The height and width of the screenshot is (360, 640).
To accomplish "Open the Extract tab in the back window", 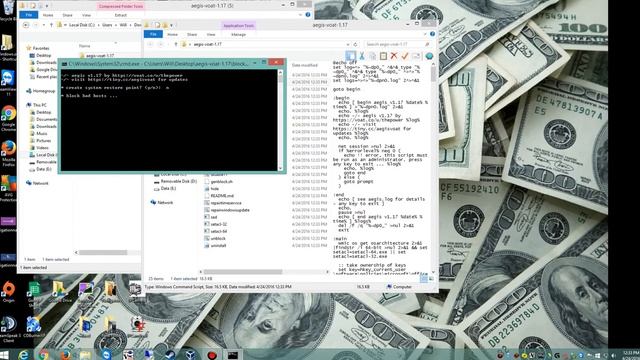I will click(x=120, y=15).
